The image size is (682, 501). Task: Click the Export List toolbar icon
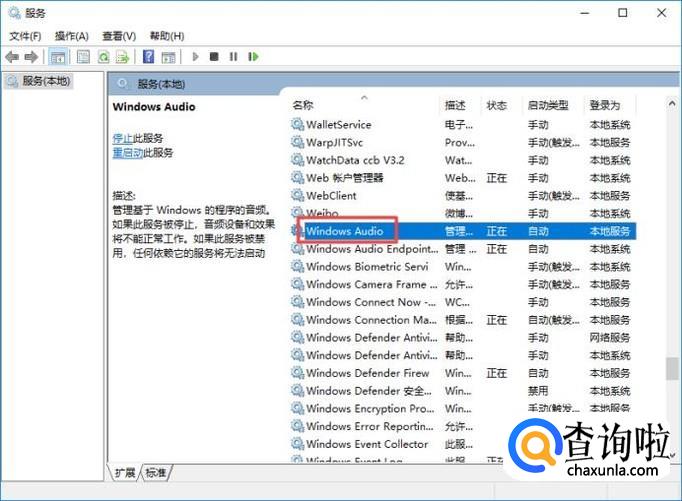click(123, 57)
